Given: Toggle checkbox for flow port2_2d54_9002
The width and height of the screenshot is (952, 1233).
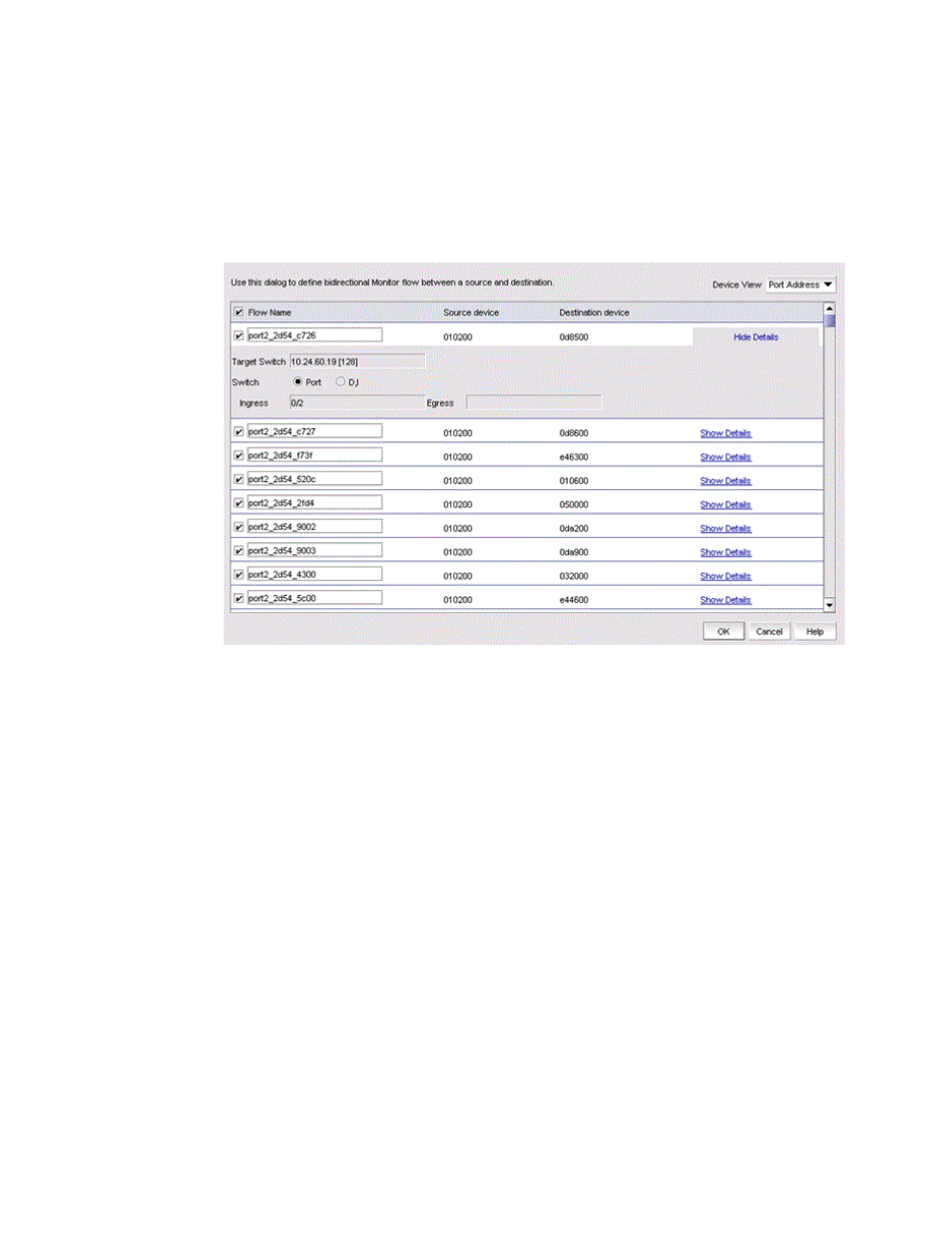Looking at the screenshot, I should (238, 527).
